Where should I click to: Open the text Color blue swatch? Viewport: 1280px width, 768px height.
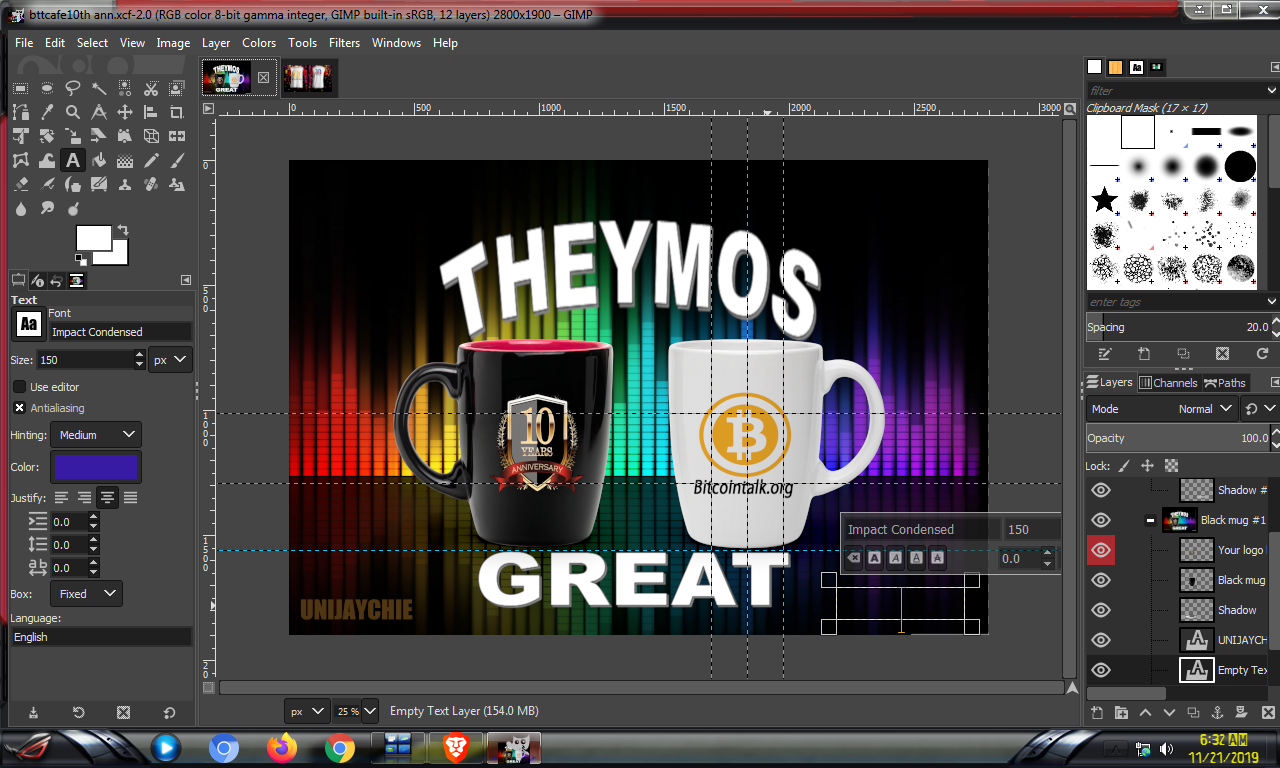click(x=95, y=467)
